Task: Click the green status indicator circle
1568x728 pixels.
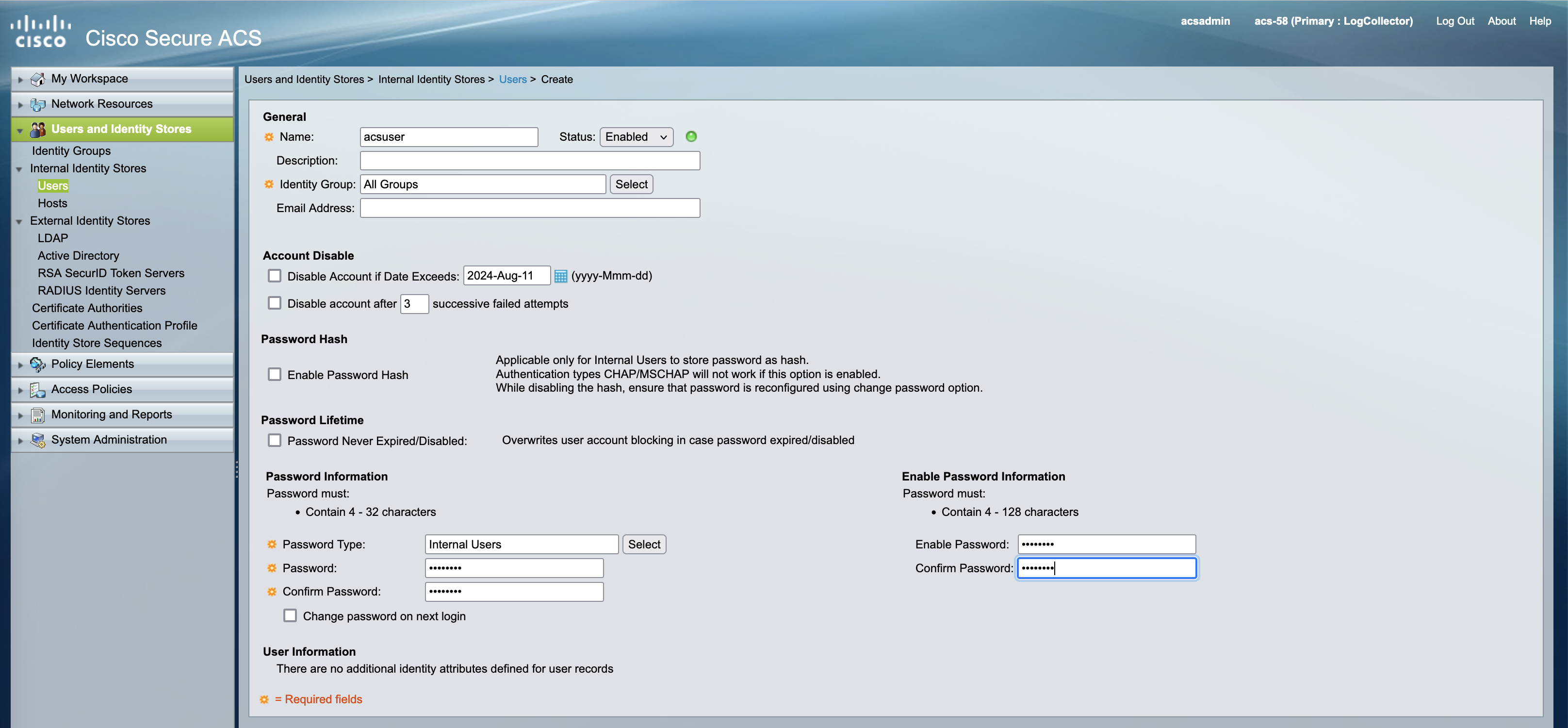Action: (x=691, y=136)
